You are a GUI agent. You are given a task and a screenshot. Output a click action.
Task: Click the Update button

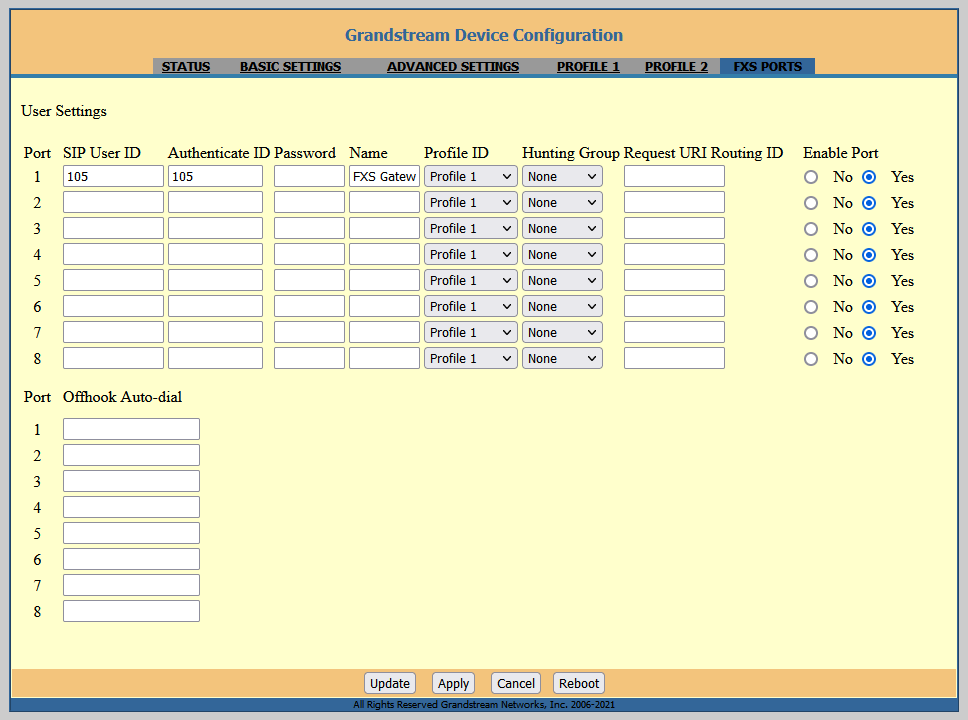coord(390,684)
